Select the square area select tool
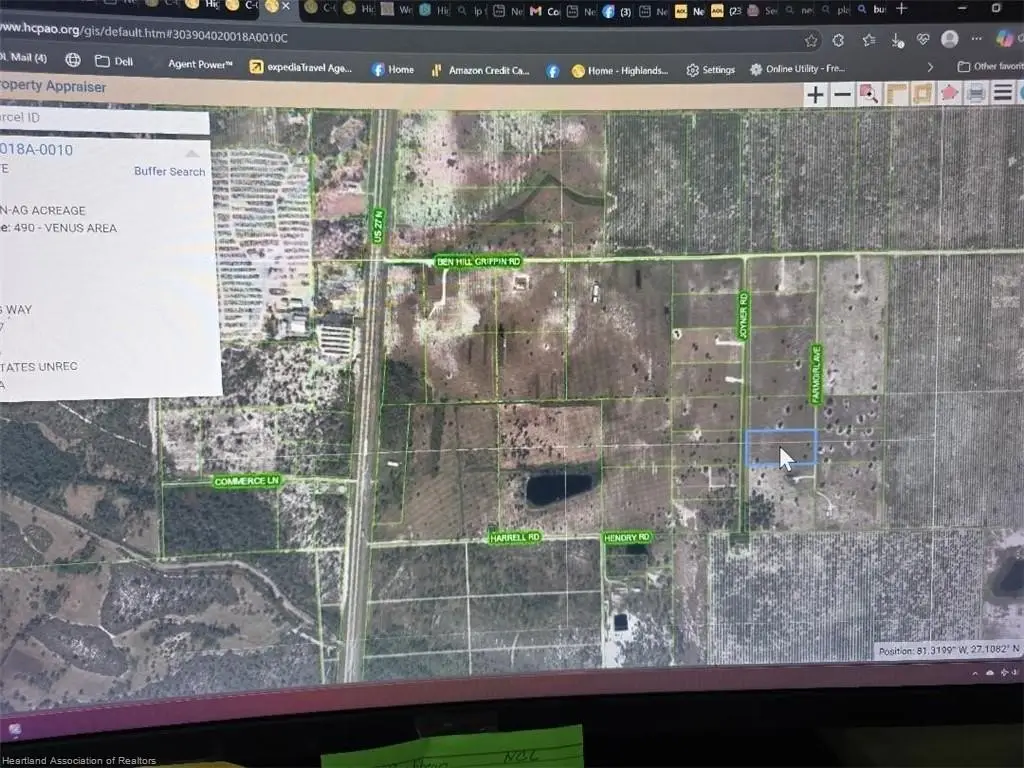This screenshot has height=768, width=1024. click(x=922, y=94)
